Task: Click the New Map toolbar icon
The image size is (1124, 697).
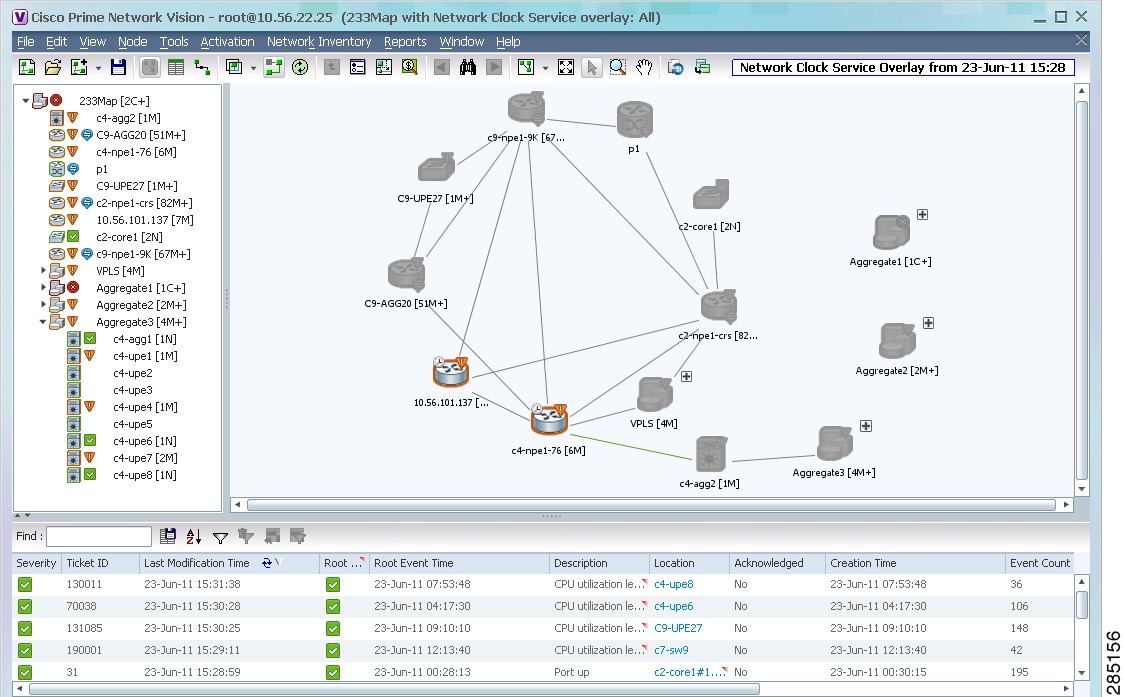Action: pos(27,67)
